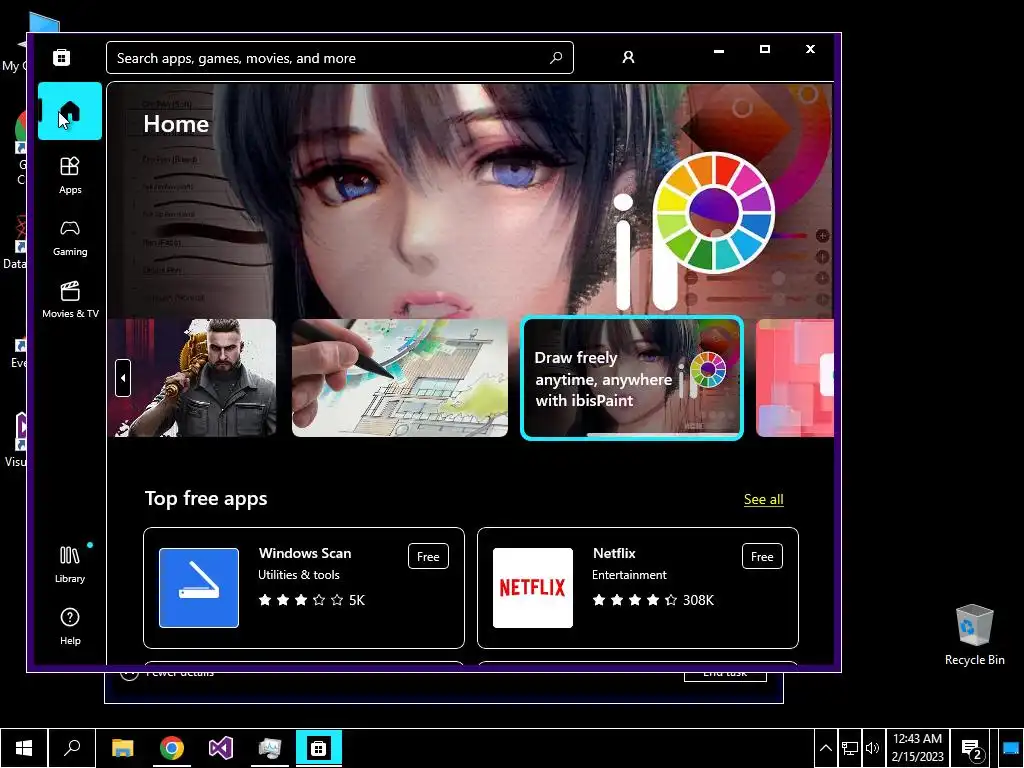
Task: Open the user profile account icon
Action: 628,57
